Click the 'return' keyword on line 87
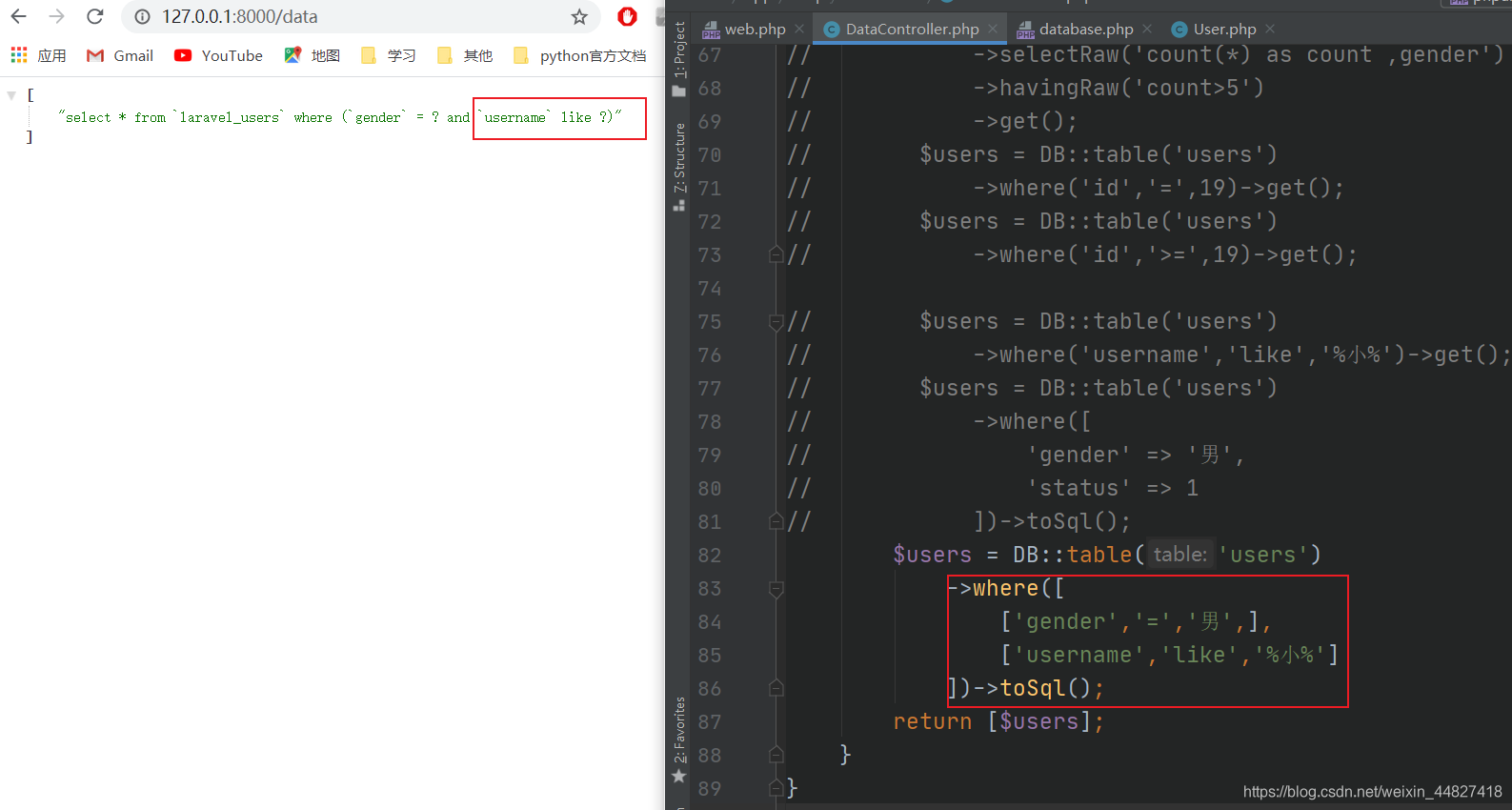The height and width of the screenshot is (810, 1512). [933, 721]
